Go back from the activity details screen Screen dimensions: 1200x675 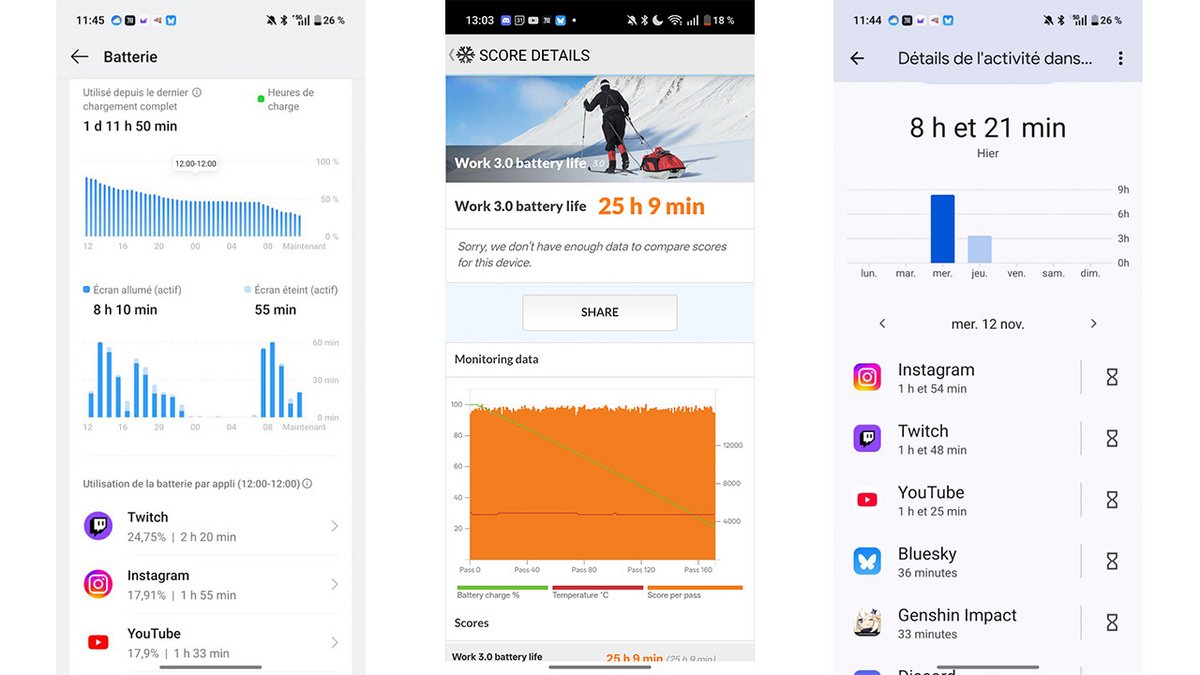pos(857,59)
